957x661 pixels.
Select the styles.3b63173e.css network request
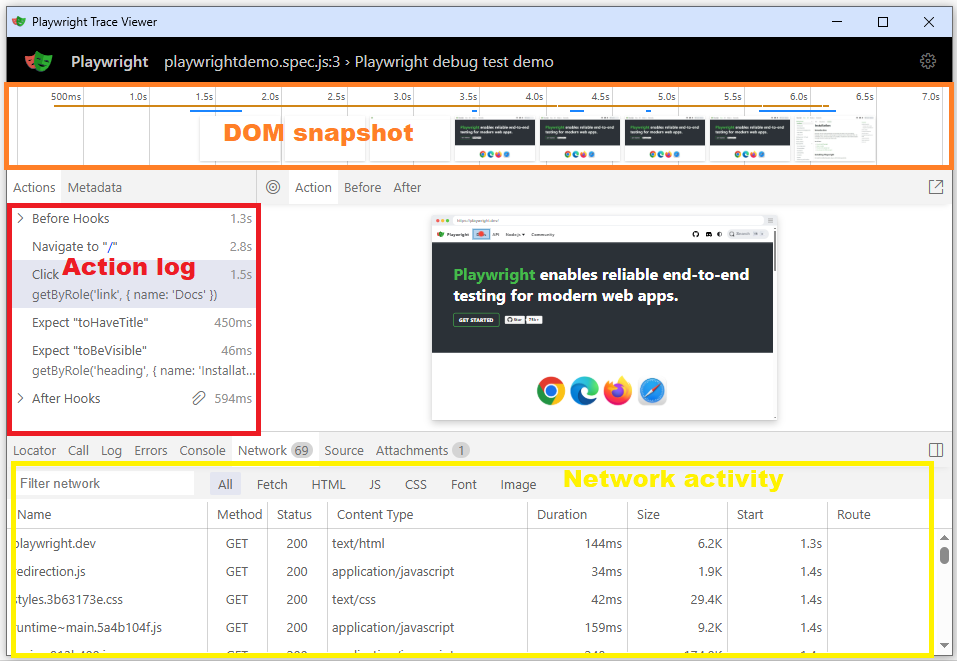(x=474, y=599)
